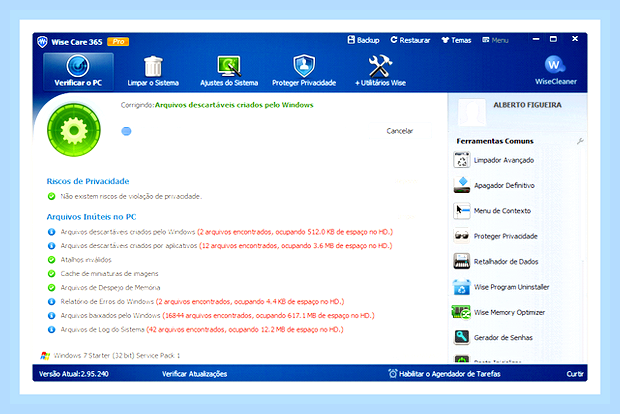Open Wise Program Uninstaller
Screen dimensions: 620x414
pyautogui.click(x=501, y=287)
